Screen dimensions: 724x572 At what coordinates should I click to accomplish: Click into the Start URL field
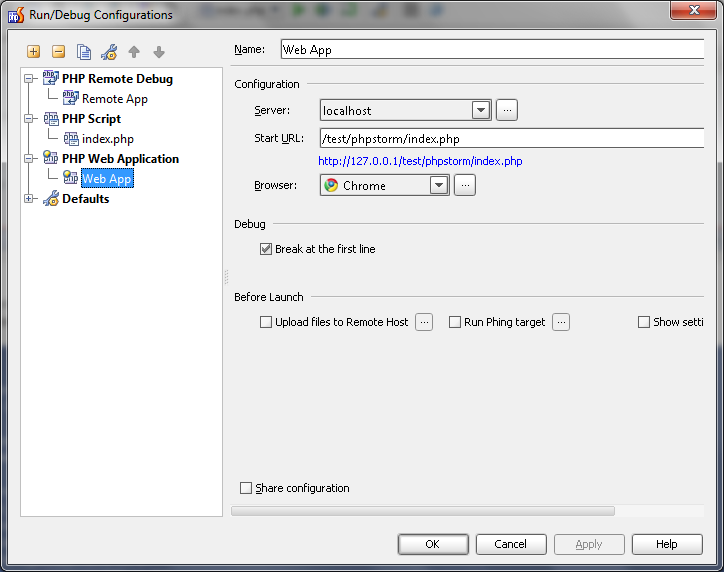(x=512, y=138)
